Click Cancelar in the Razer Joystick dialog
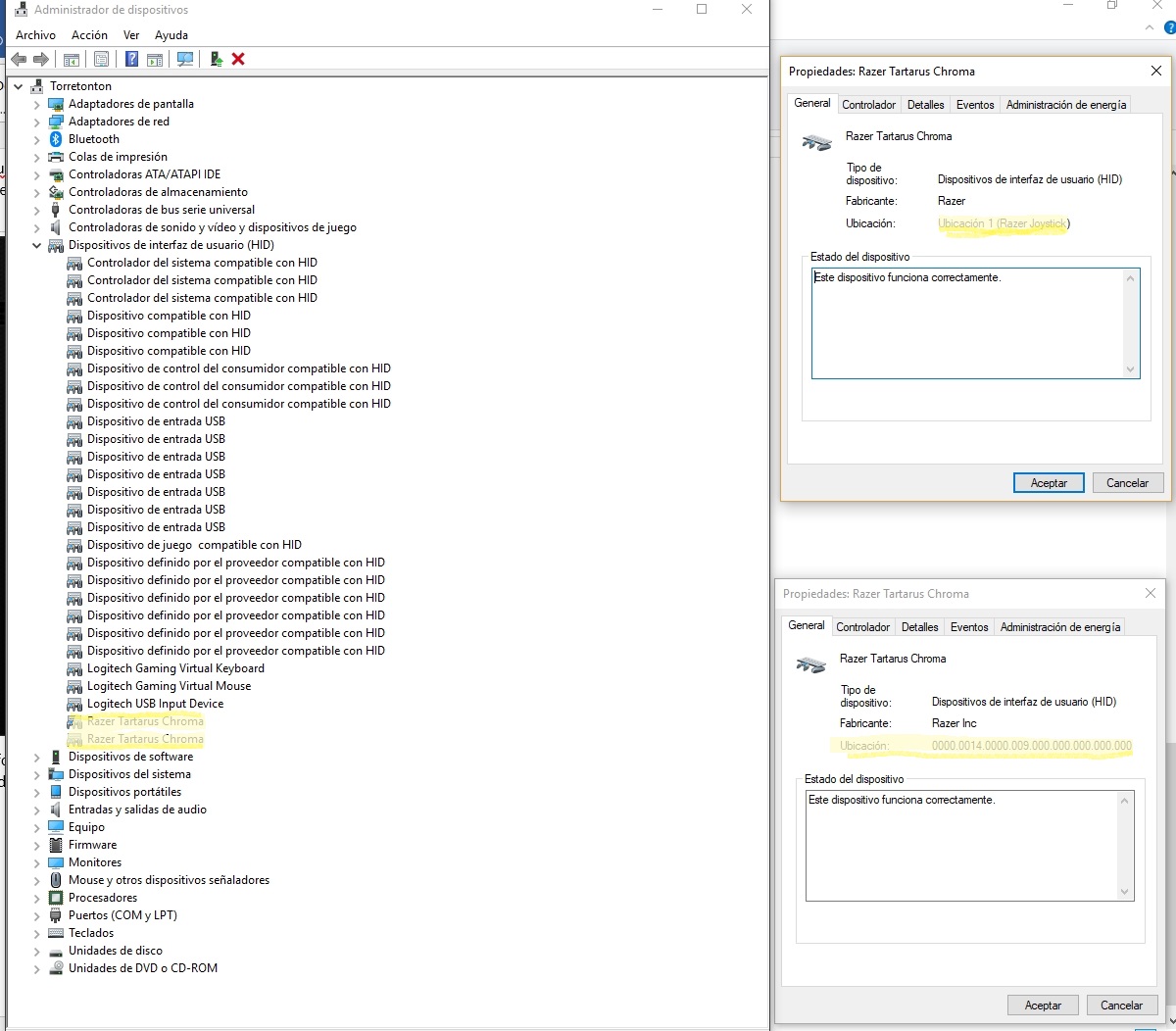This screenshot has height=1031, width=1176. [x=1127, y=483]
